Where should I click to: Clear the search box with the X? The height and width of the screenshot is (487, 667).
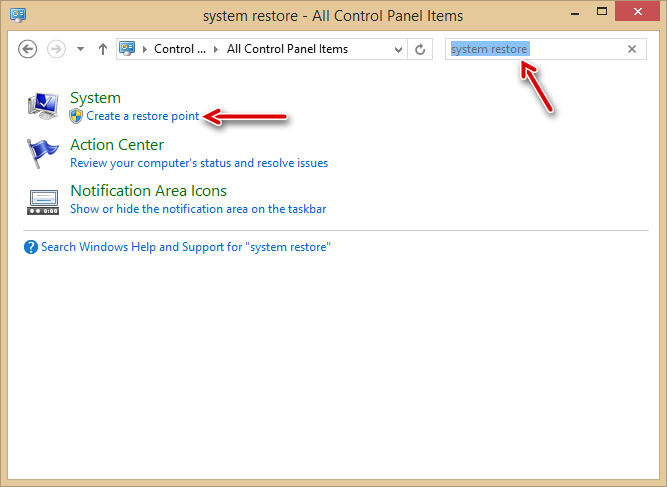pyautogui.click(x=632, y=49)
